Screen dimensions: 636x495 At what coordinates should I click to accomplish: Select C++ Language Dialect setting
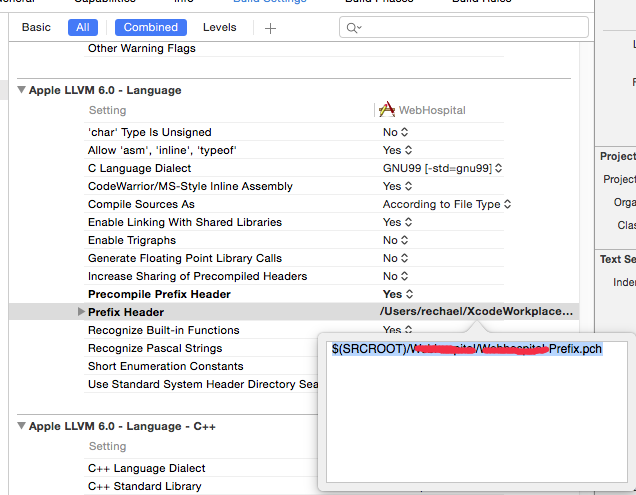click(x=146, y=468)
